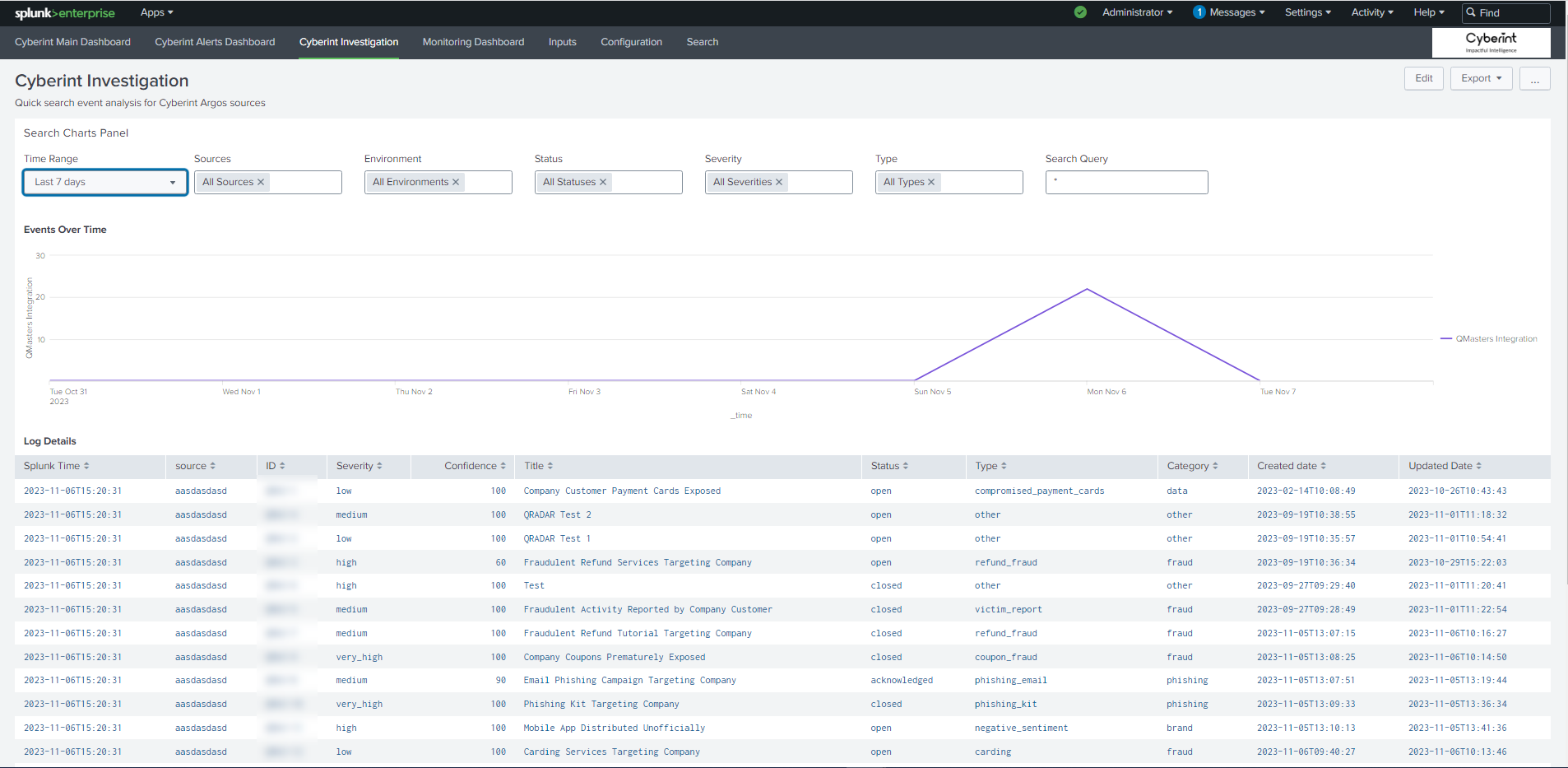Click the green health status check icon
Viewport: 1568px width, 768px height.
coord(1080,12)
